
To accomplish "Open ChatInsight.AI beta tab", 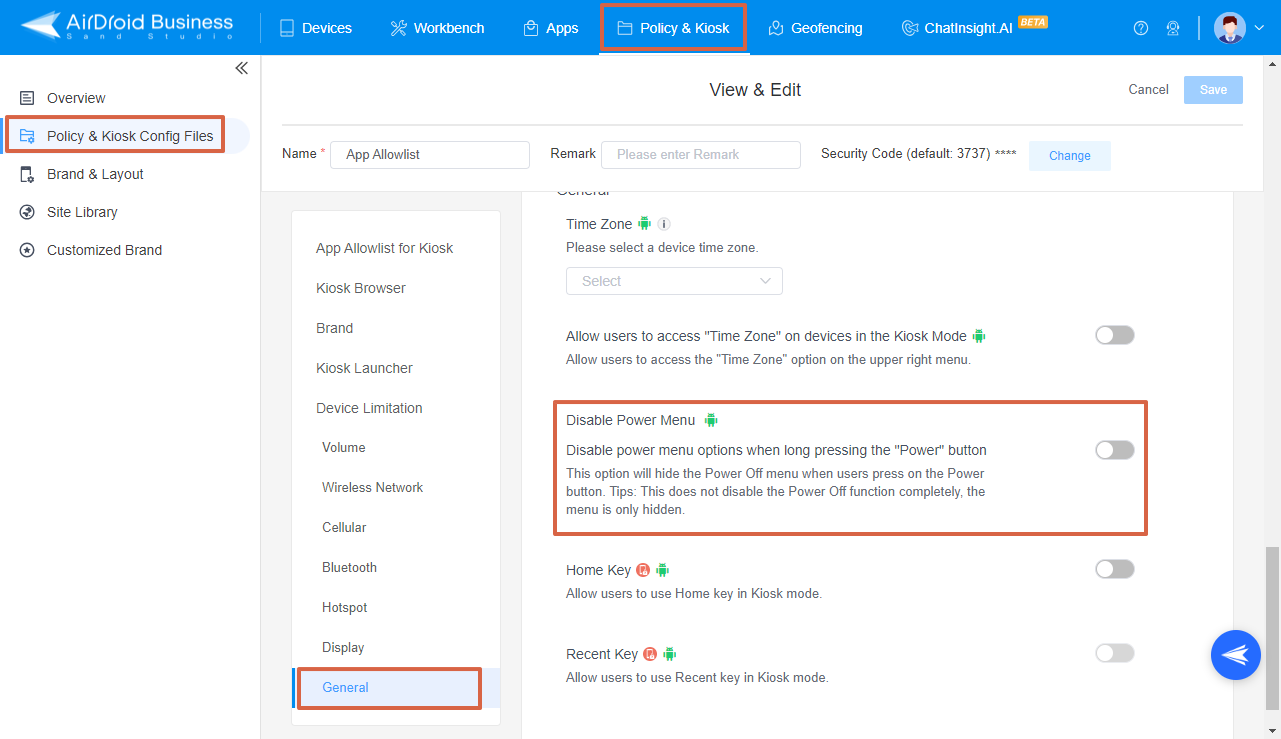I will pyautogui.click(x=974, y=28).
